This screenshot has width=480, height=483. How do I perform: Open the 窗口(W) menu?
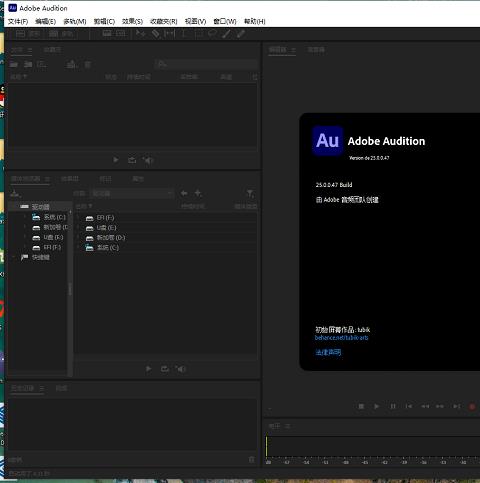click(225, 22)
